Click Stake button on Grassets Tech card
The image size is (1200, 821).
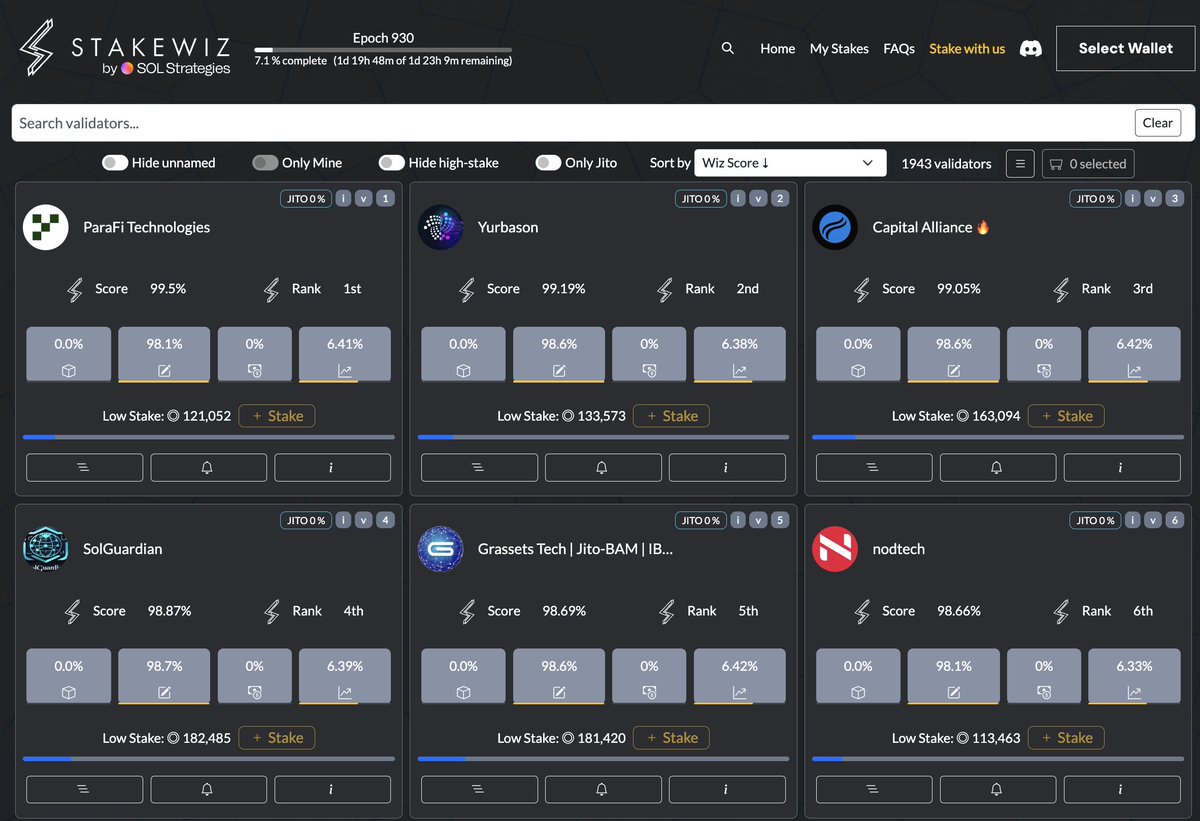pyautogui.click(x=672, y=738)
